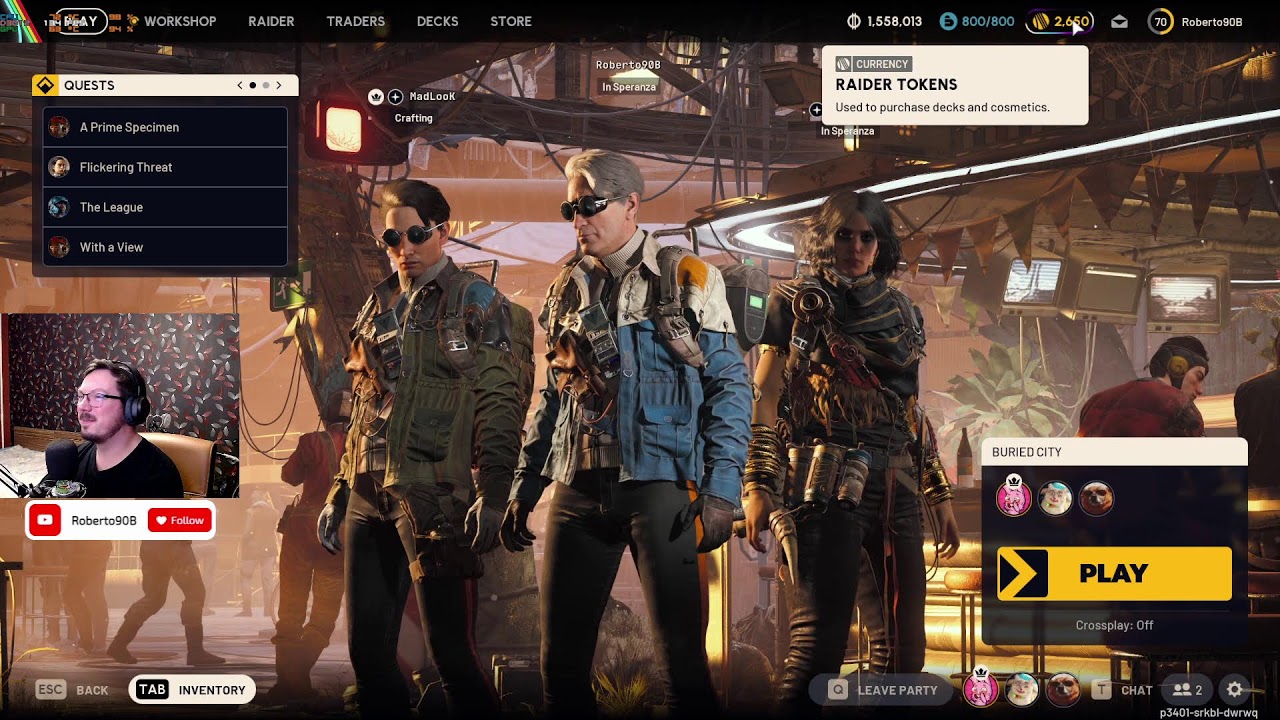Open the Inventory with the TAB button

pyautogui.click(x=192, y=690)
